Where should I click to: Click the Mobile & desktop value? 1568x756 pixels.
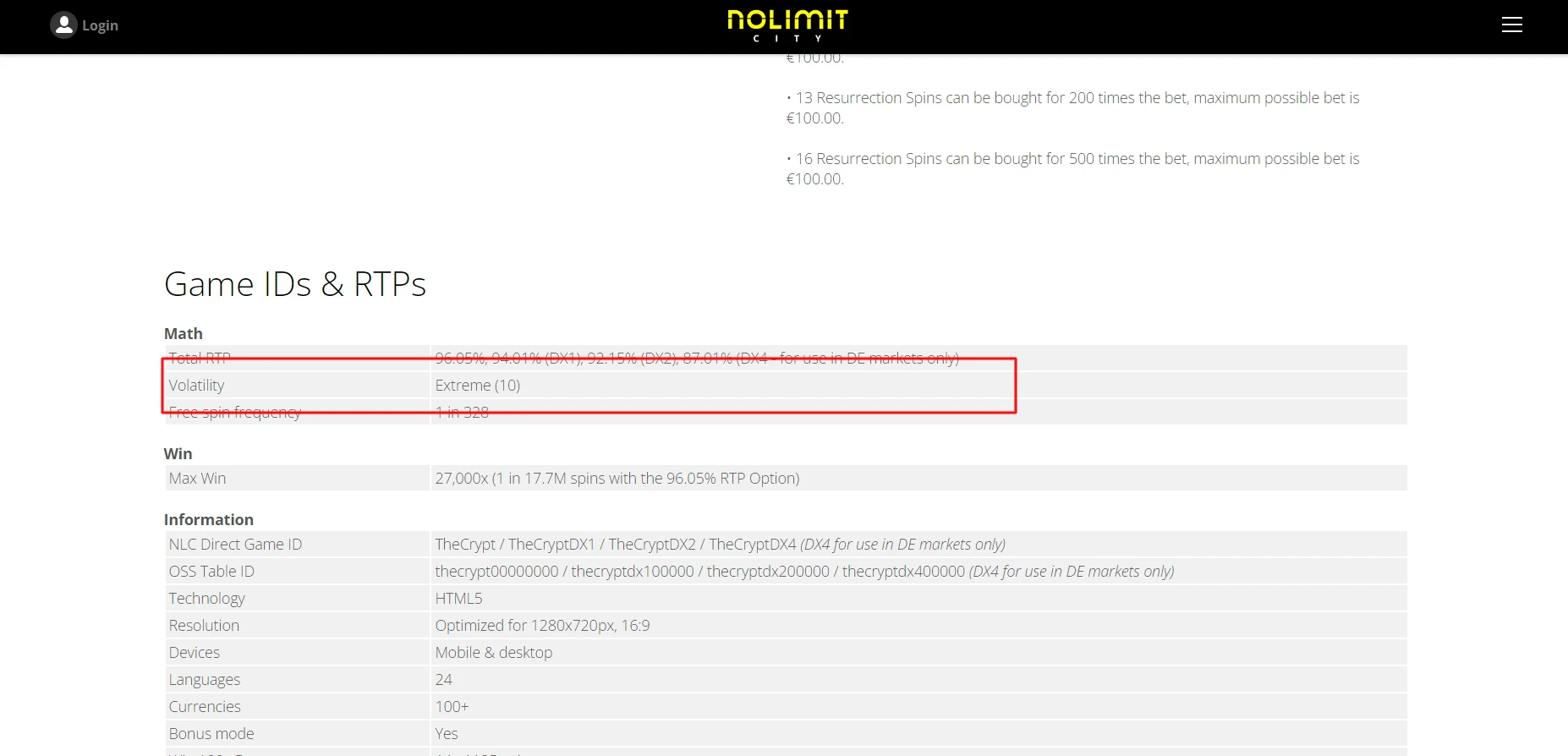pyautogui.click(x=494, y=652)
